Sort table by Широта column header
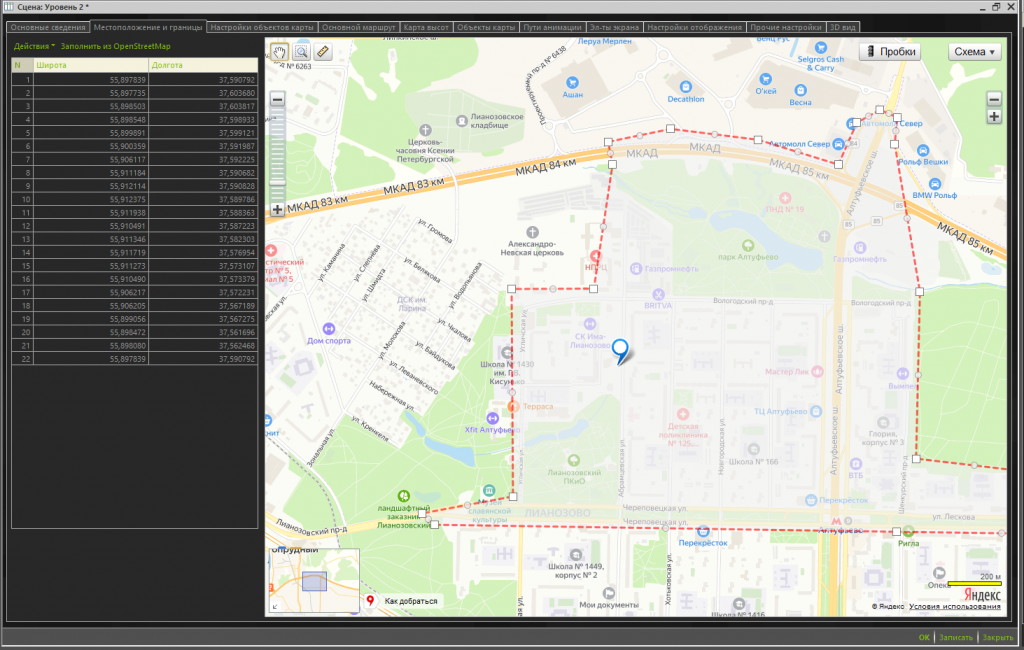This screenshot has height=650, width=1024. pos(91,65)
